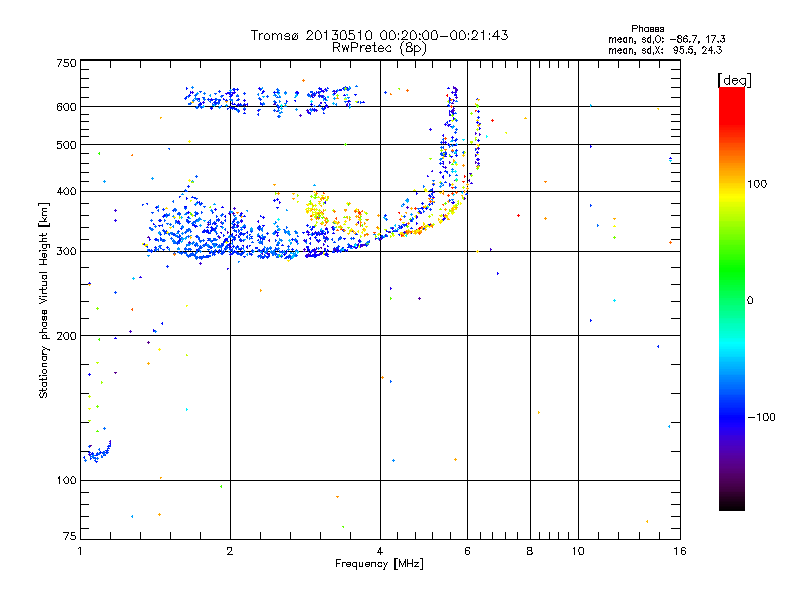Click the 'mean, sd,X: 95.5, 24.3' line
This screenshot has width=800, height=600.
665,50
